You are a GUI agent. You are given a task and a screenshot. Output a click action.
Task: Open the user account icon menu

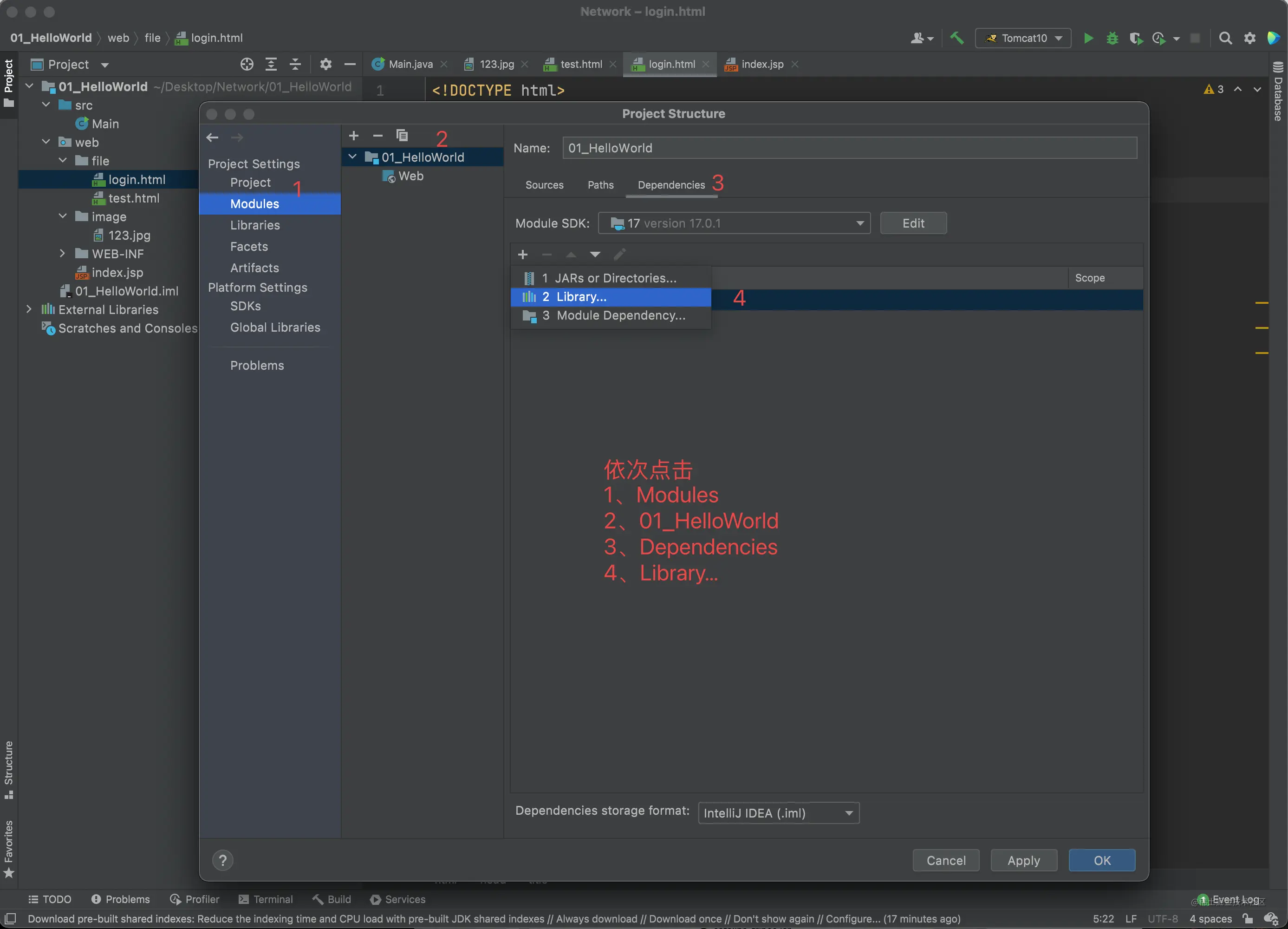coord(922,38)
